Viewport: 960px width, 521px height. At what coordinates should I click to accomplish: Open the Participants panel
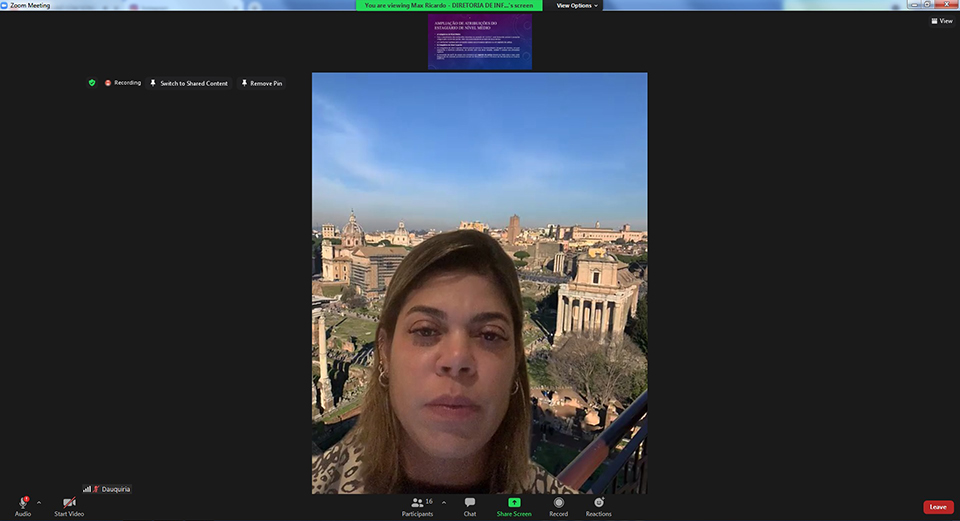pos(418,502)
